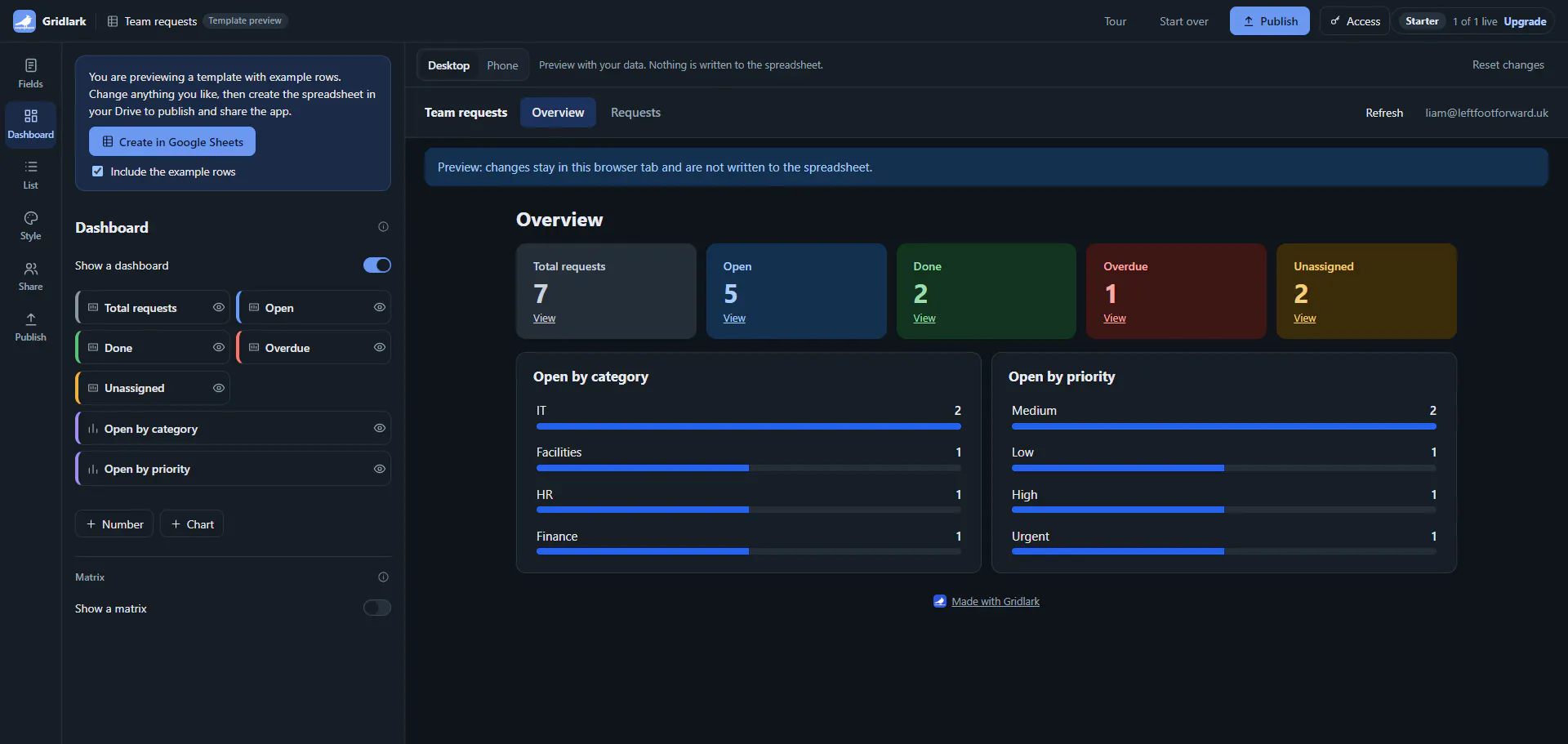Click the Gridlark icon in footer
The height and width of the screenshot is (744, 1568).
click(x=940, y=602)
